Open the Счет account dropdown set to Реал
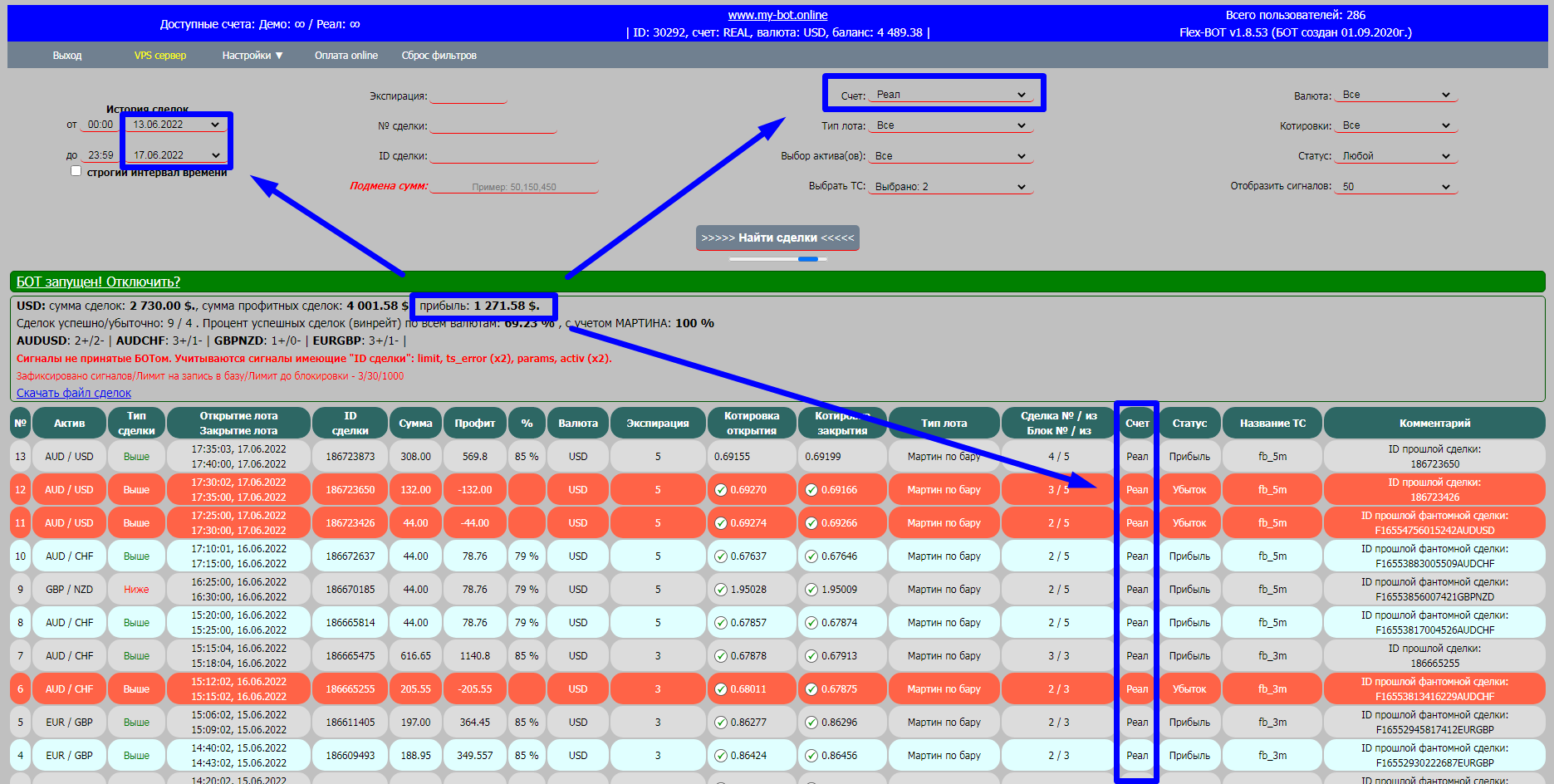Screen dimensions: 1554x784 pyautogui.click(x=951, y=95)
